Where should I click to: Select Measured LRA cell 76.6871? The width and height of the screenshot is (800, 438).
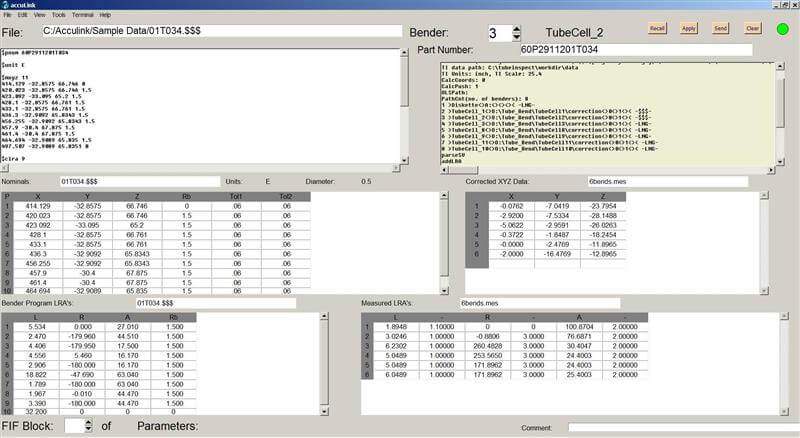(x=579, y=336)
